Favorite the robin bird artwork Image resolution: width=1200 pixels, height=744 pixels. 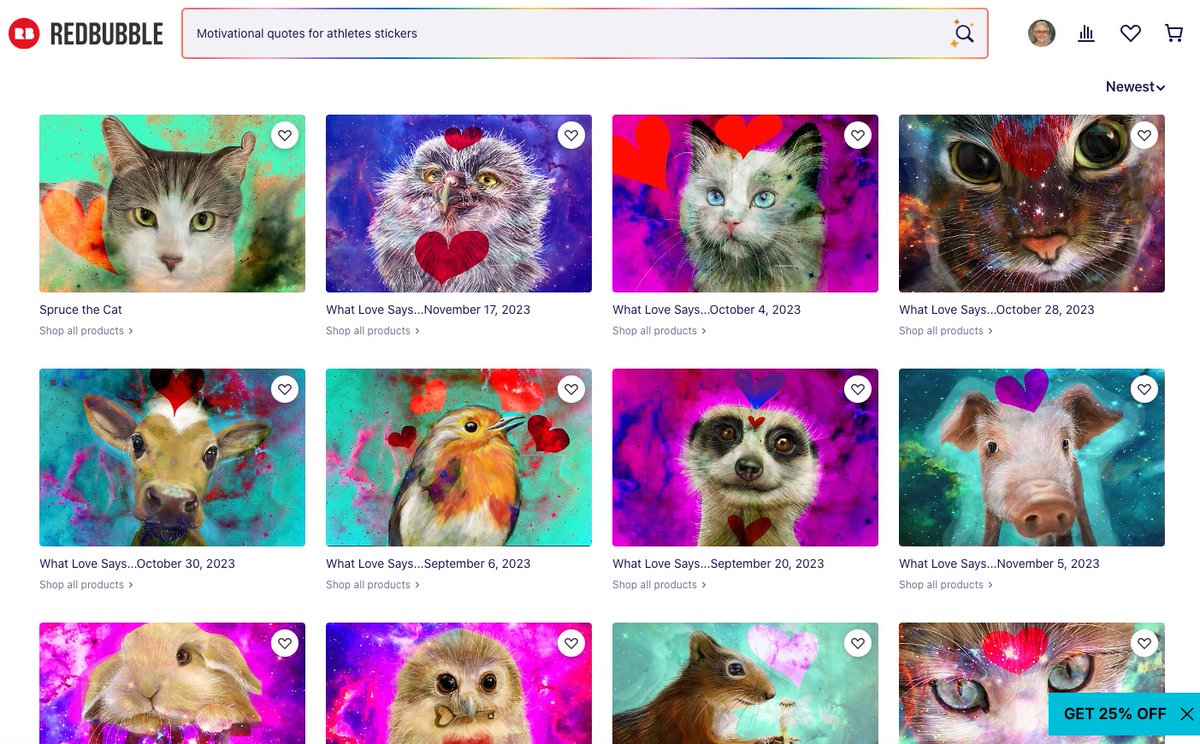571,389
